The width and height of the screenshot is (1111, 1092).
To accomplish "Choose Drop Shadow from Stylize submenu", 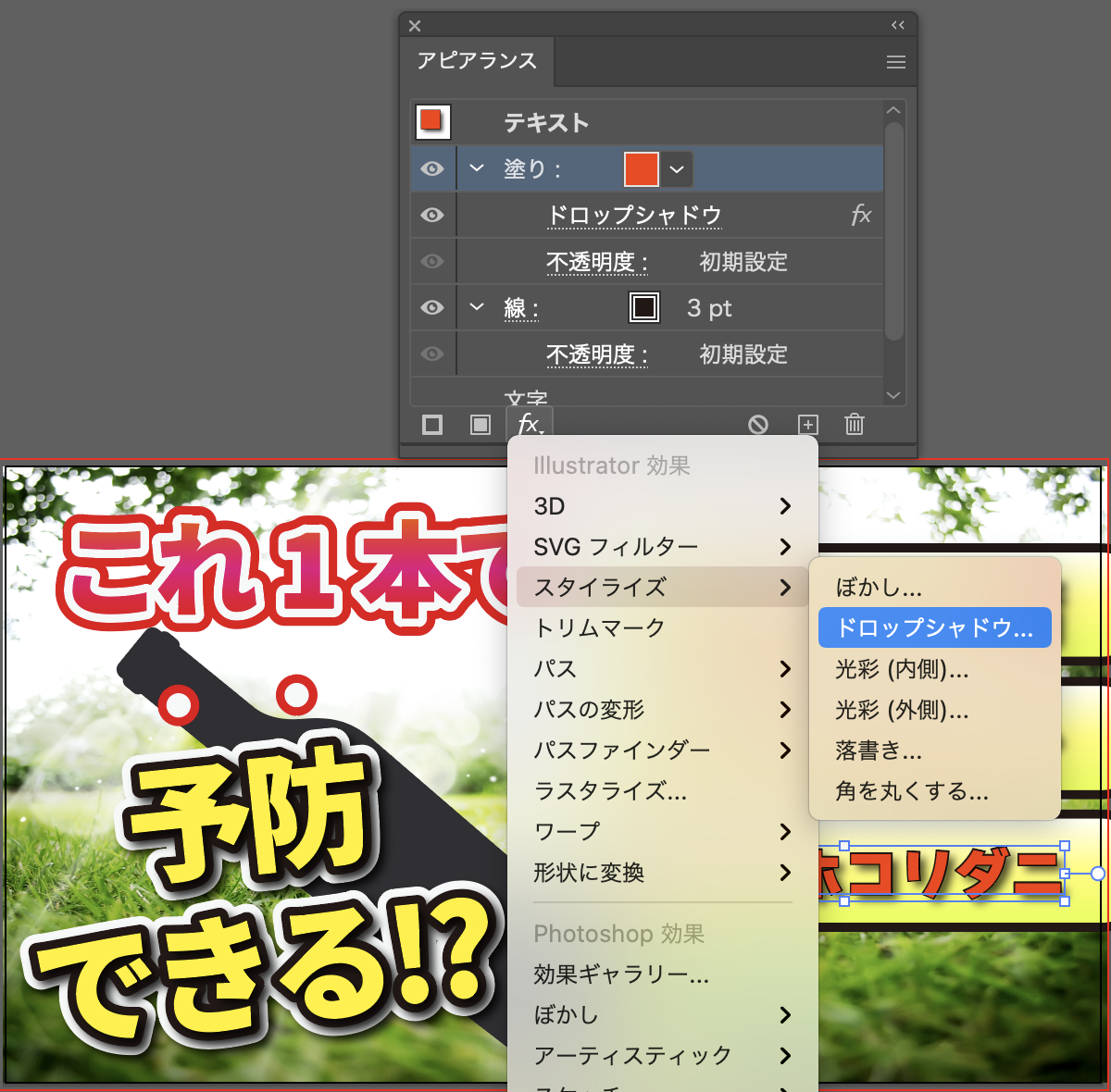I will pyautogui.click(x=934, y=628).
